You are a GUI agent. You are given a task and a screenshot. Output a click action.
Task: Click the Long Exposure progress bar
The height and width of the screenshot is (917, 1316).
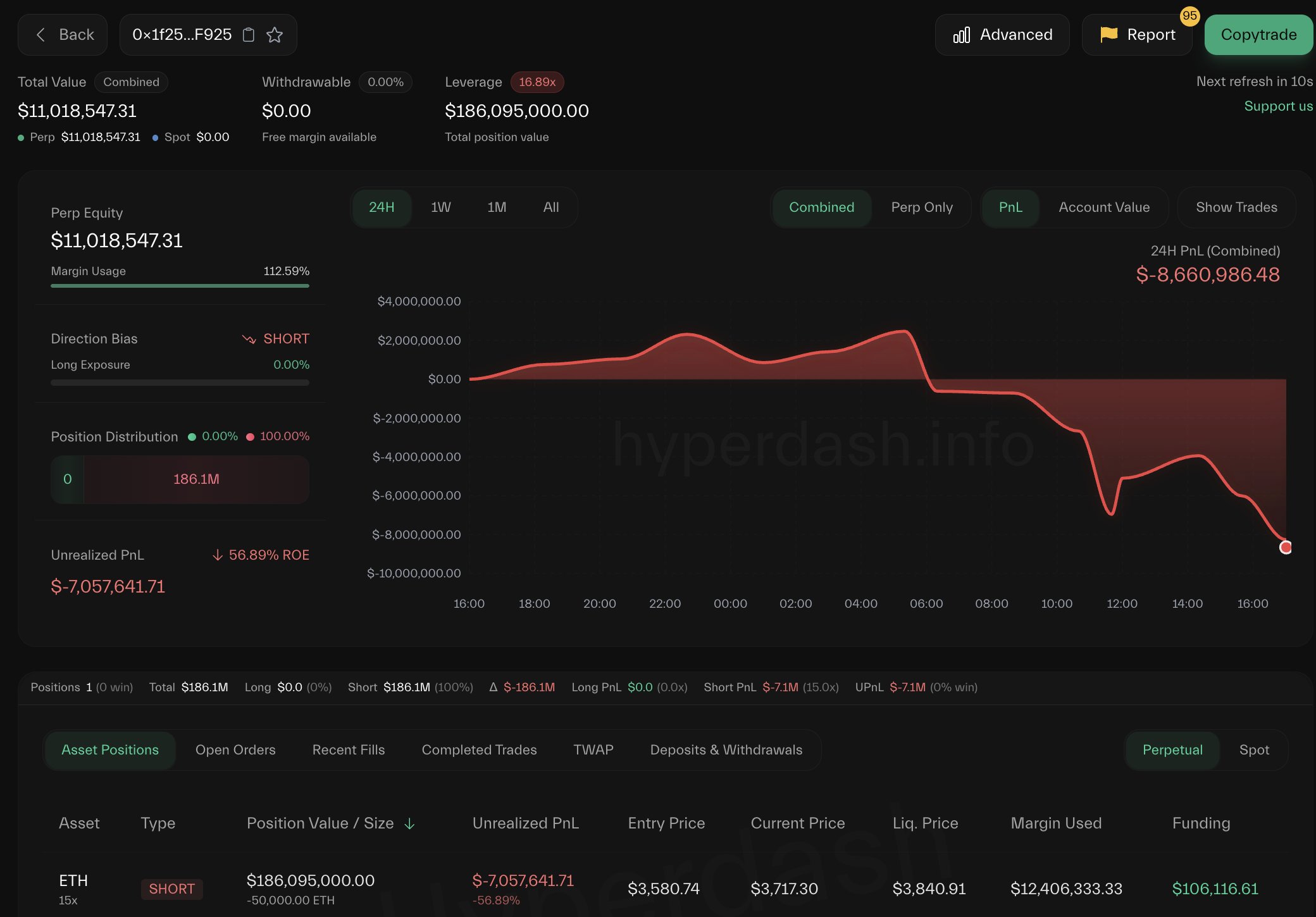point(180,383)
